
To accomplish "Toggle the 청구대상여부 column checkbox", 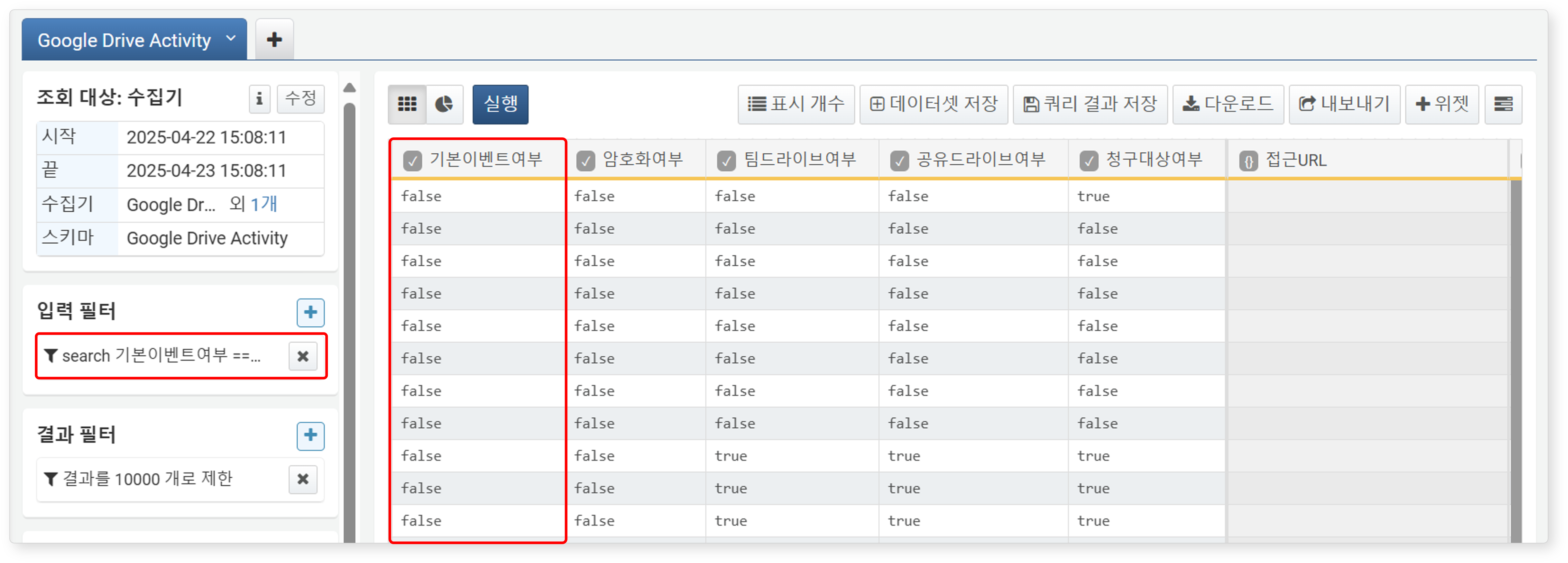I will (x=1088, y=161).
